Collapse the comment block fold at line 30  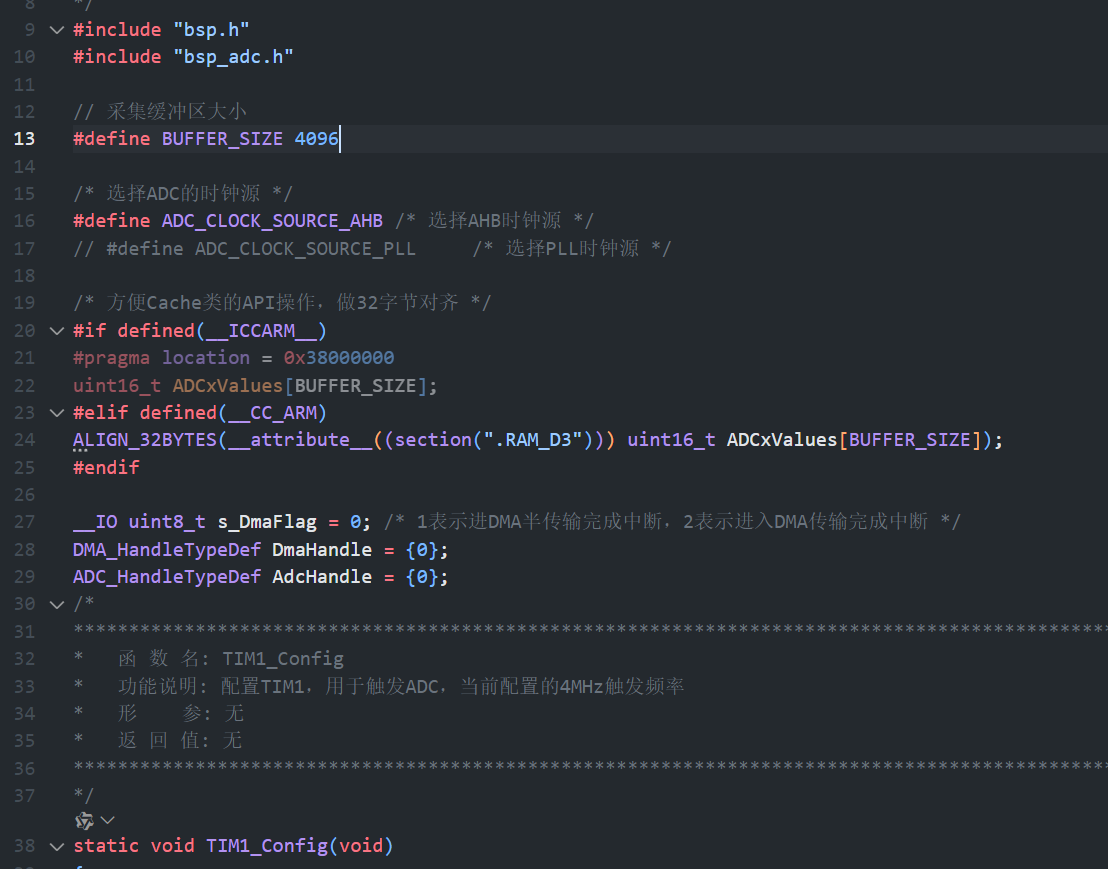tap(57, 604)
